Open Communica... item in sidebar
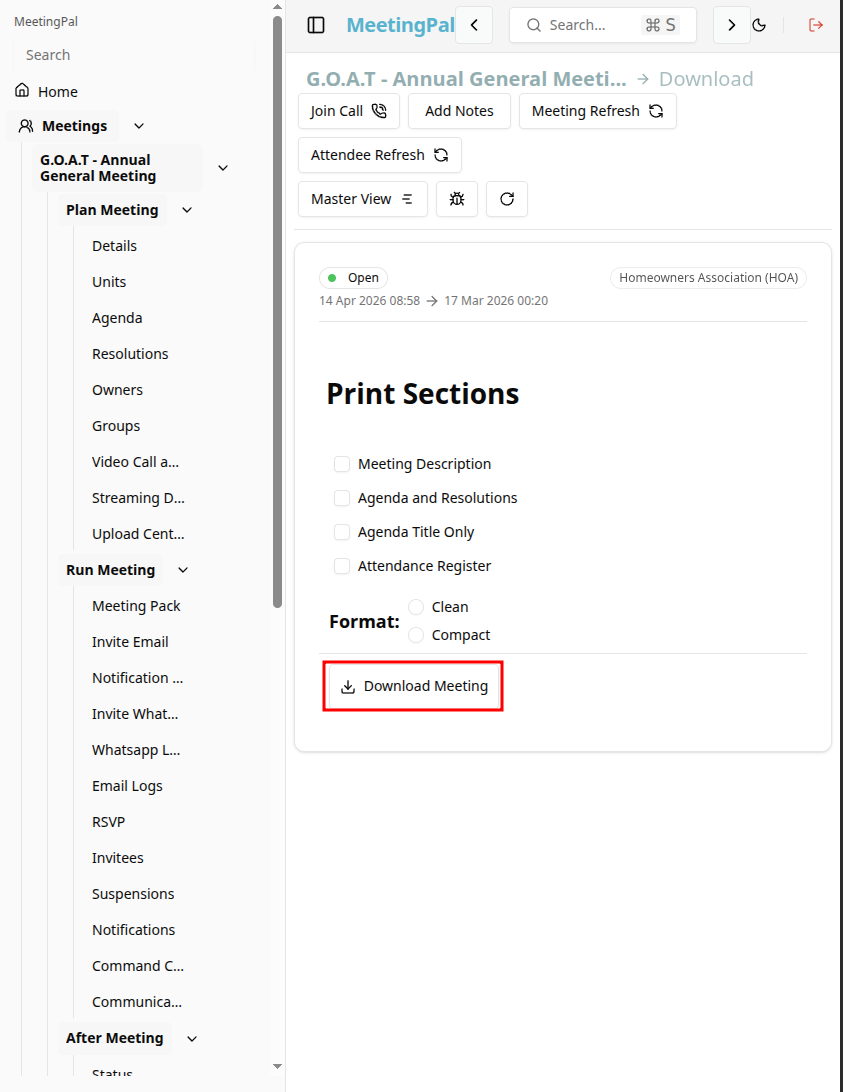This screenshot has height=1092, width=843. [137, 1002]
